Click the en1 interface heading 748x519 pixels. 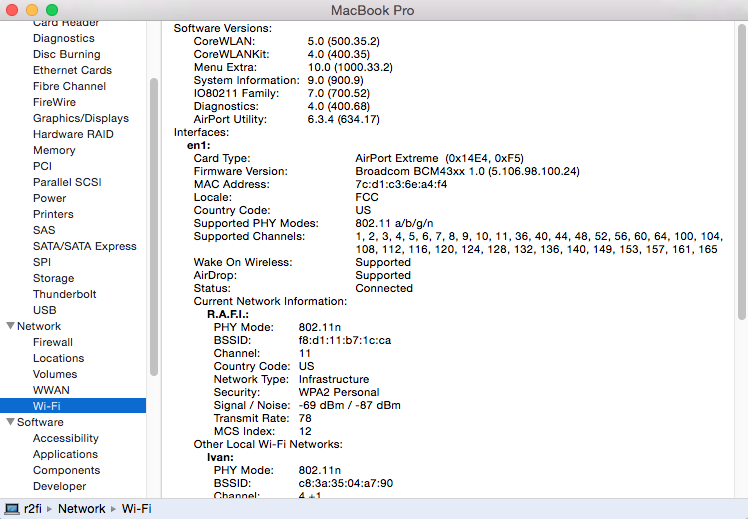pyautogui.click(x=198, y=145)
